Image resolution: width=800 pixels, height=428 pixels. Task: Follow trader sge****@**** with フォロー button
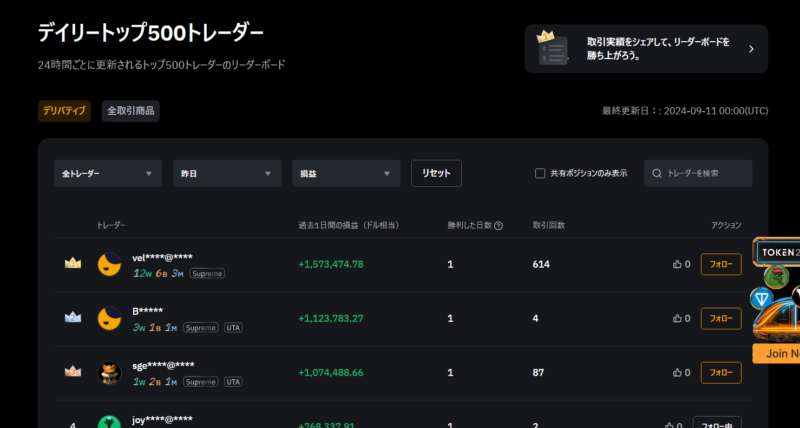[721, 372]
